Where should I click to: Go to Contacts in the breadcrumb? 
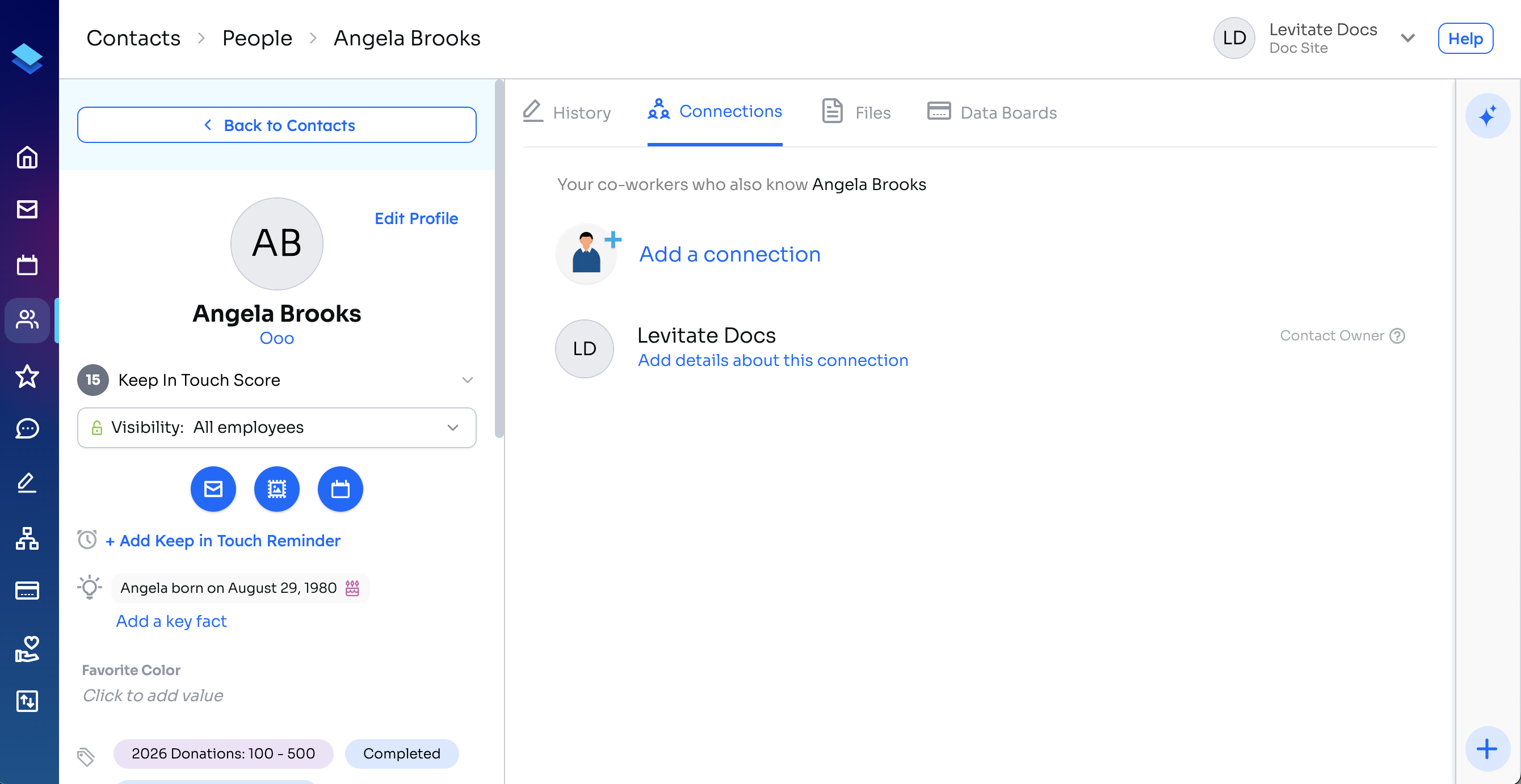tap(133, 38)
